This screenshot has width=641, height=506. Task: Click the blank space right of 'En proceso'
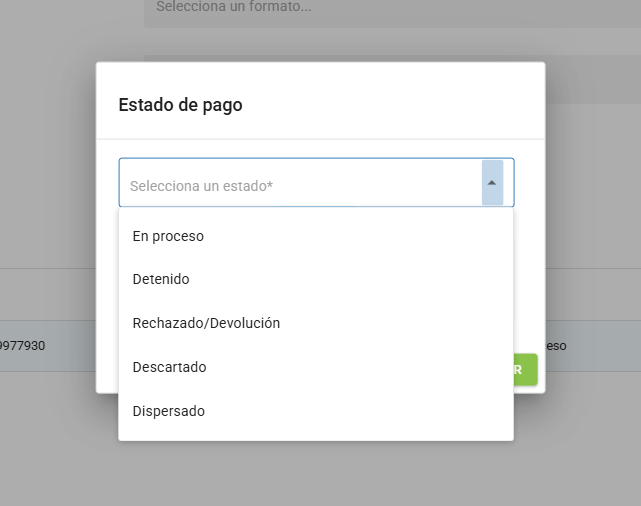click(x=380, y=236)
